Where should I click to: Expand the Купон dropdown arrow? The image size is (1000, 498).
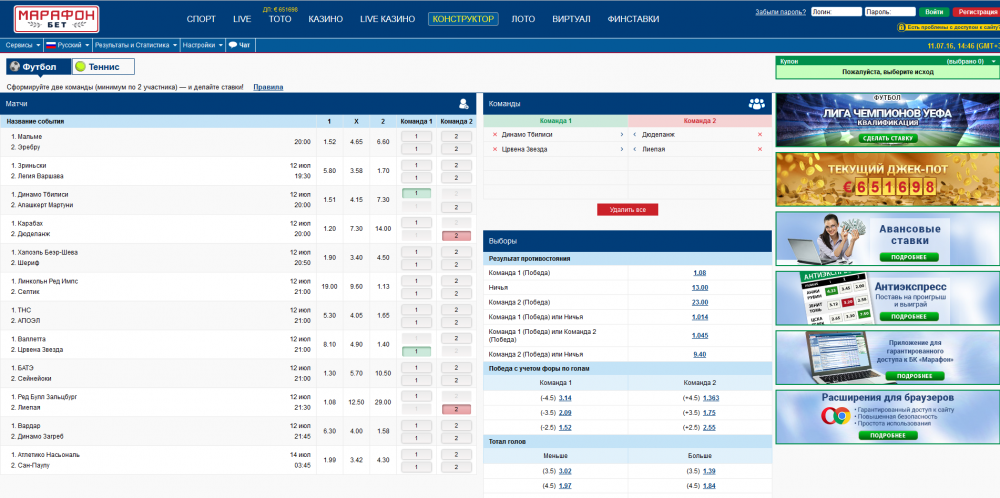(993, 61)
